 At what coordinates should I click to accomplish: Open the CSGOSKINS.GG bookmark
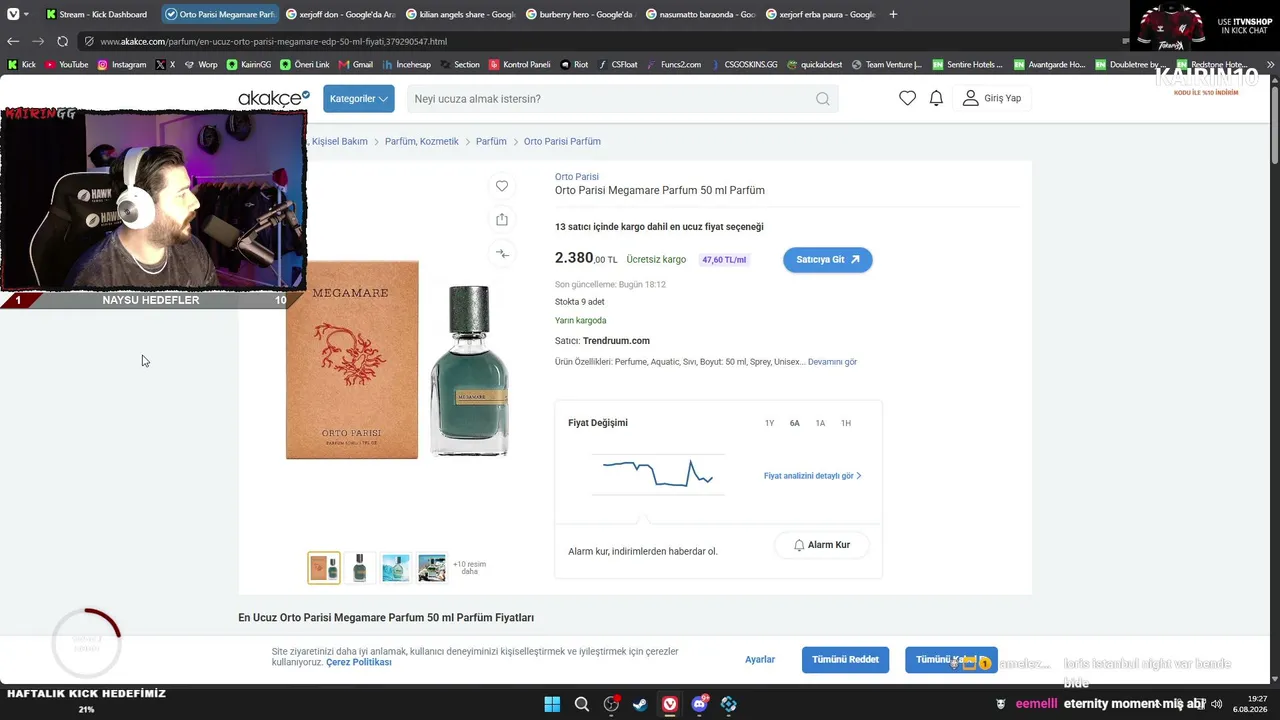click(x=744, y=65)
